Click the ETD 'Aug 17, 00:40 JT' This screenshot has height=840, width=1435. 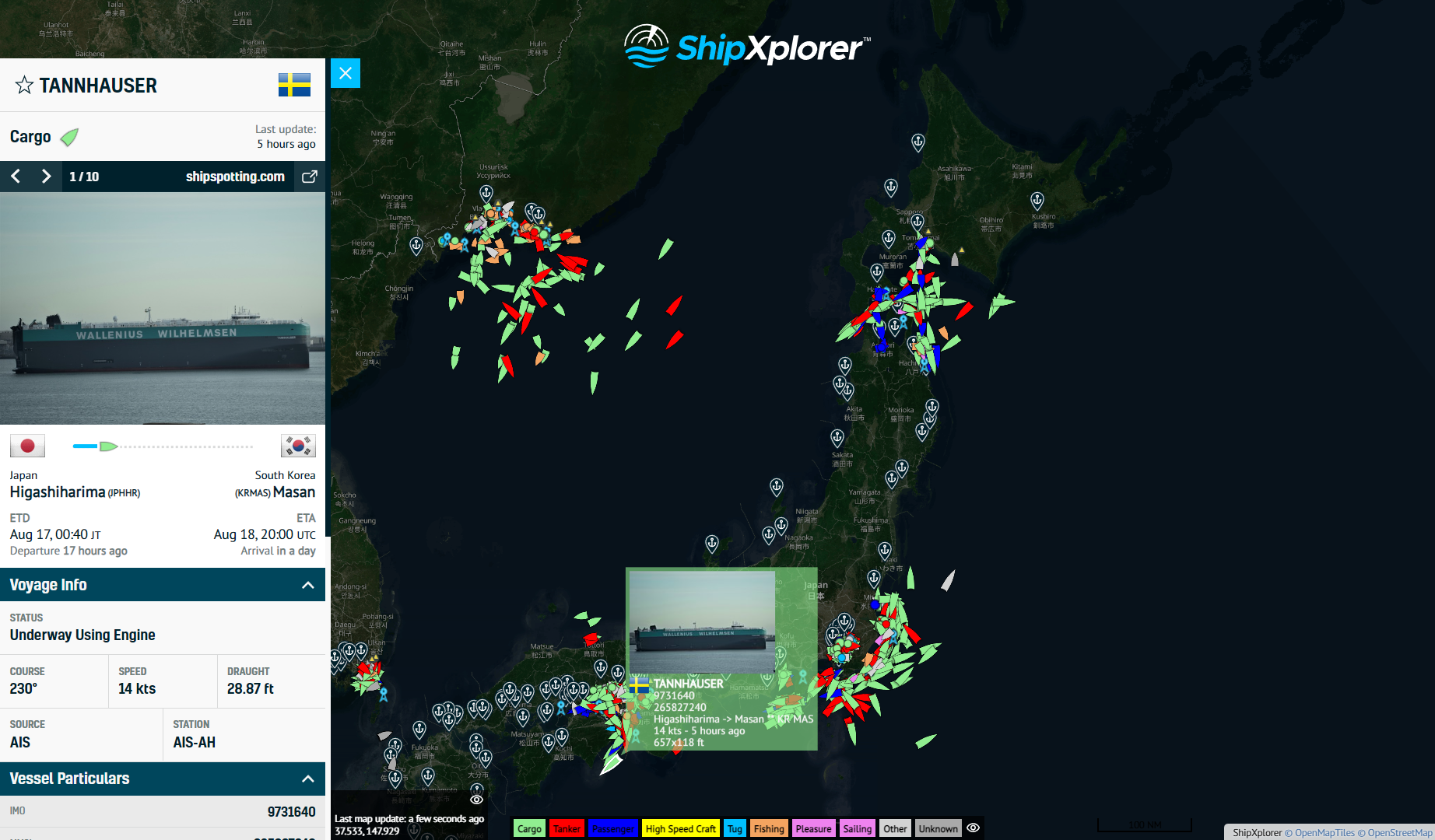55,534
